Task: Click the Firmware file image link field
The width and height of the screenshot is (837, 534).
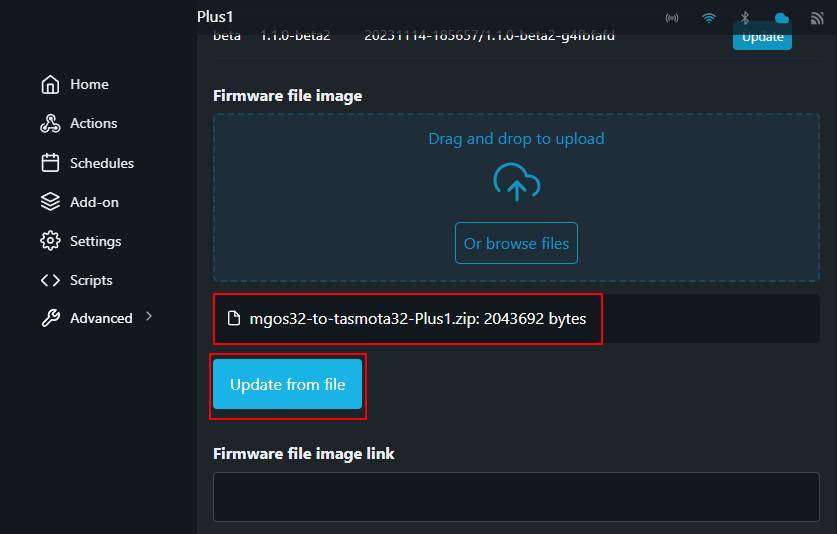Action: tap(516, 497)
